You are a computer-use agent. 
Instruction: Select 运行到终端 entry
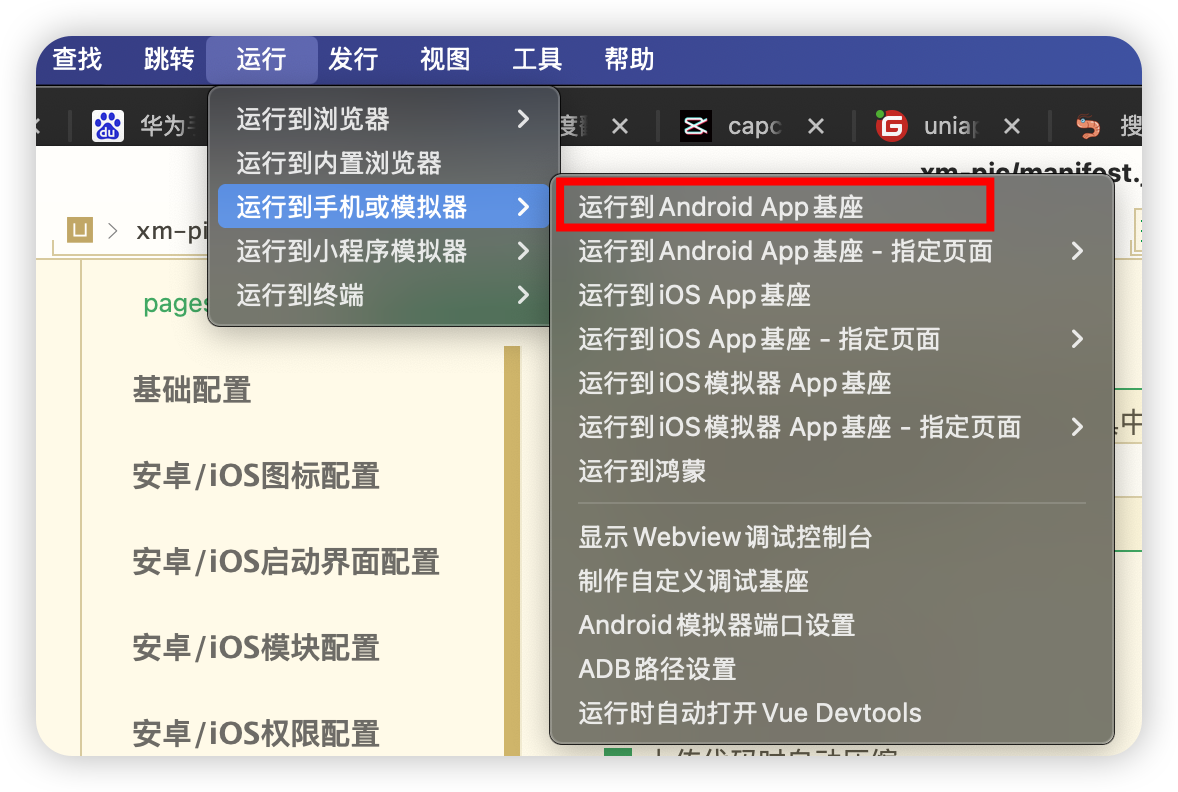(383, 295)
